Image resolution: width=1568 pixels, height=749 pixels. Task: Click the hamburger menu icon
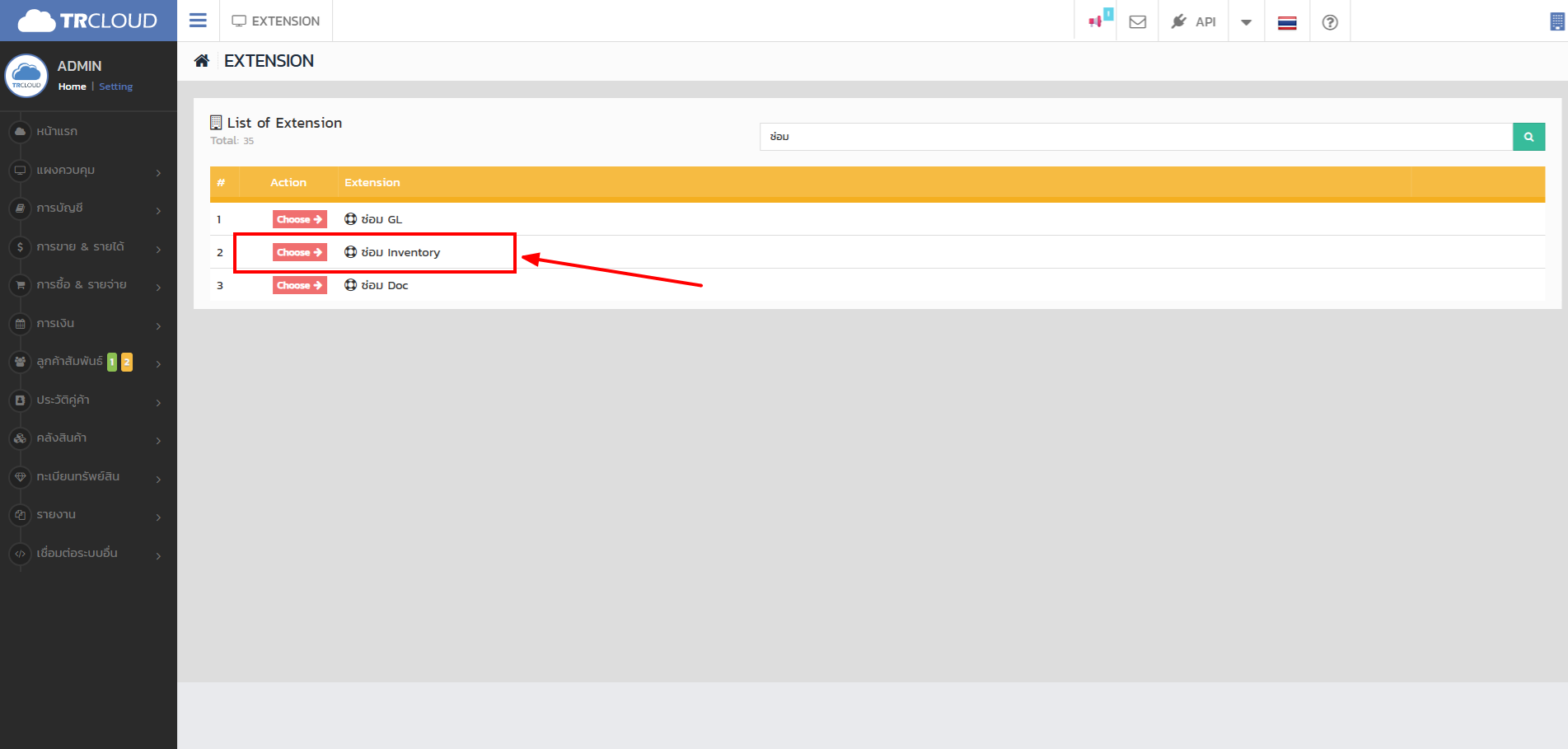tap(198, 21)
